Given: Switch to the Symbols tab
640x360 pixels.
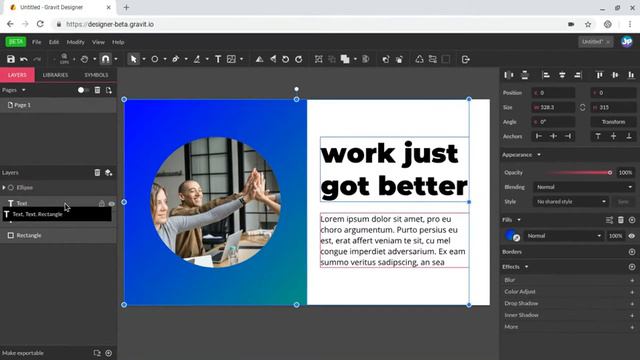Looking at the screenshot, I should tap(96, 75).
